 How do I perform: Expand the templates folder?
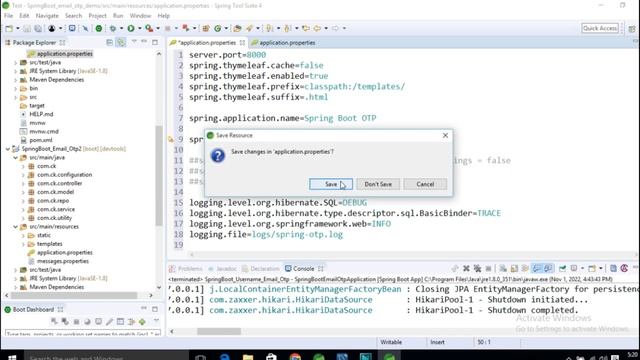(23, 244)
